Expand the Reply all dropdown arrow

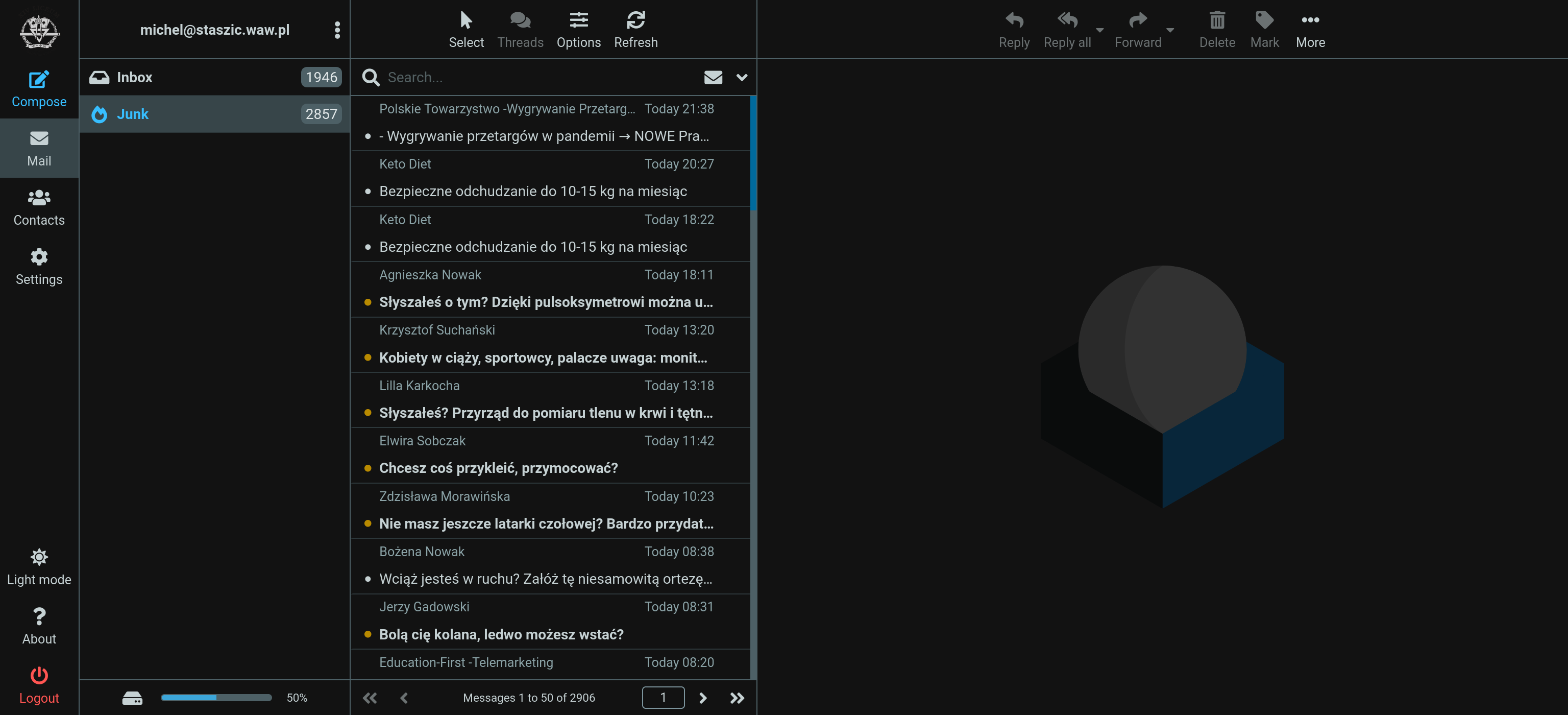click(x=1099, y=31)
